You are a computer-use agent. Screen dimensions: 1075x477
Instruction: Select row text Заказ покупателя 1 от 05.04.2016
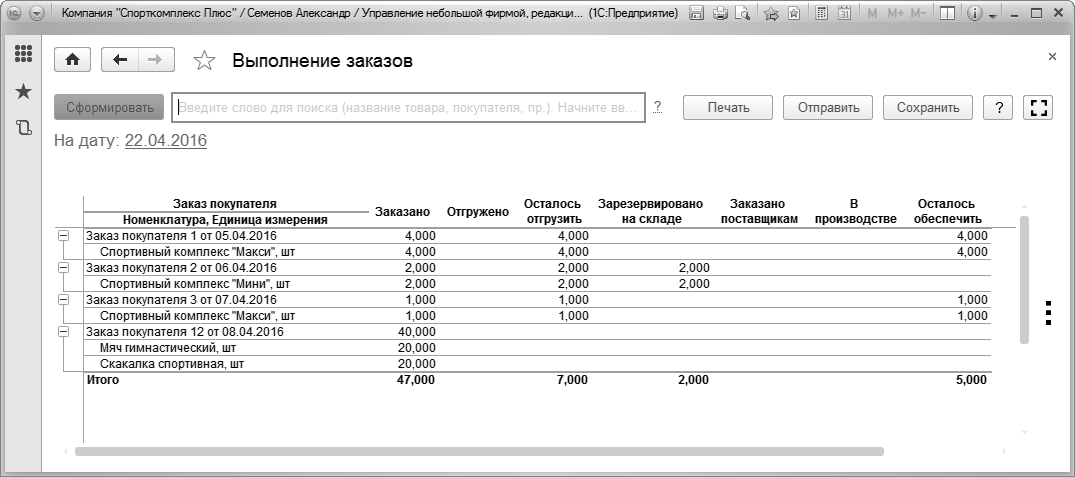tap(181, 236)
